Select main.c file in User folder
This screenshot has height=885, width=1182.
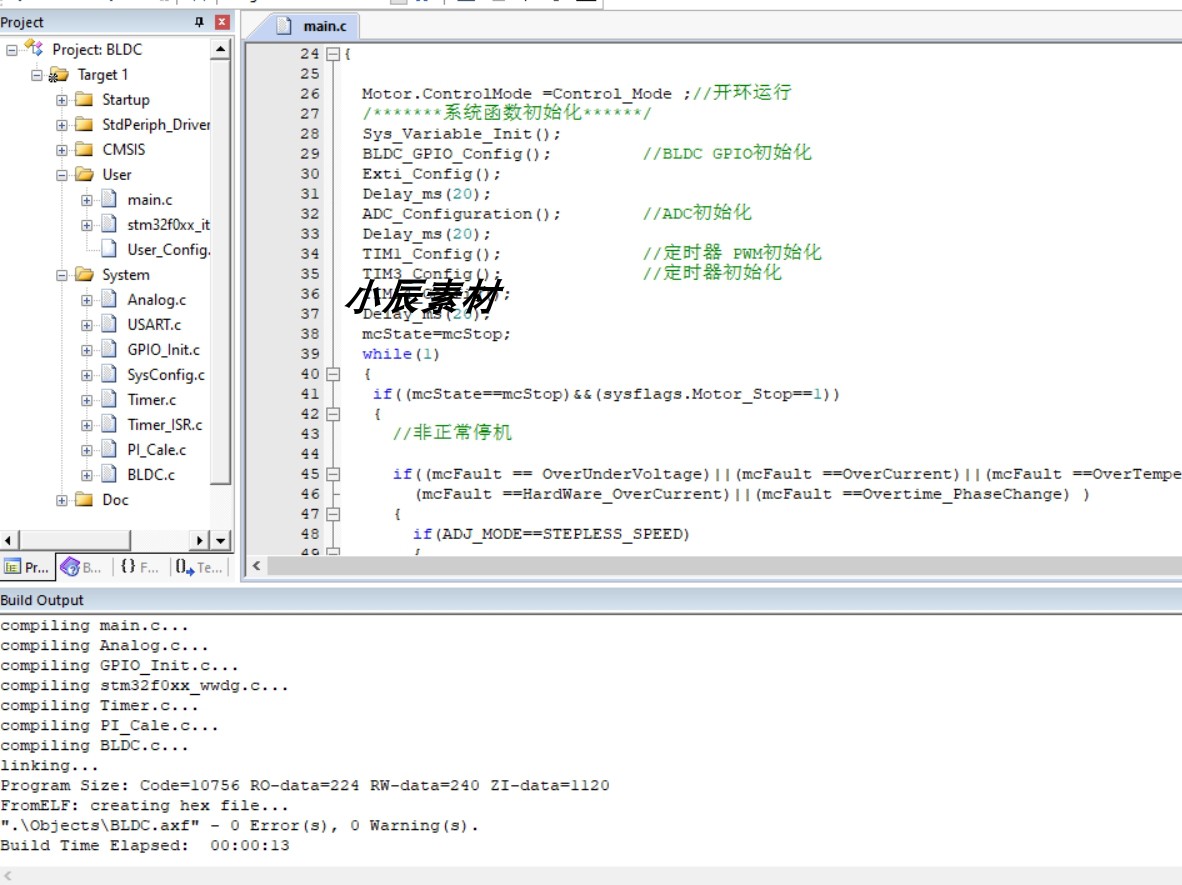coord(149,200)
